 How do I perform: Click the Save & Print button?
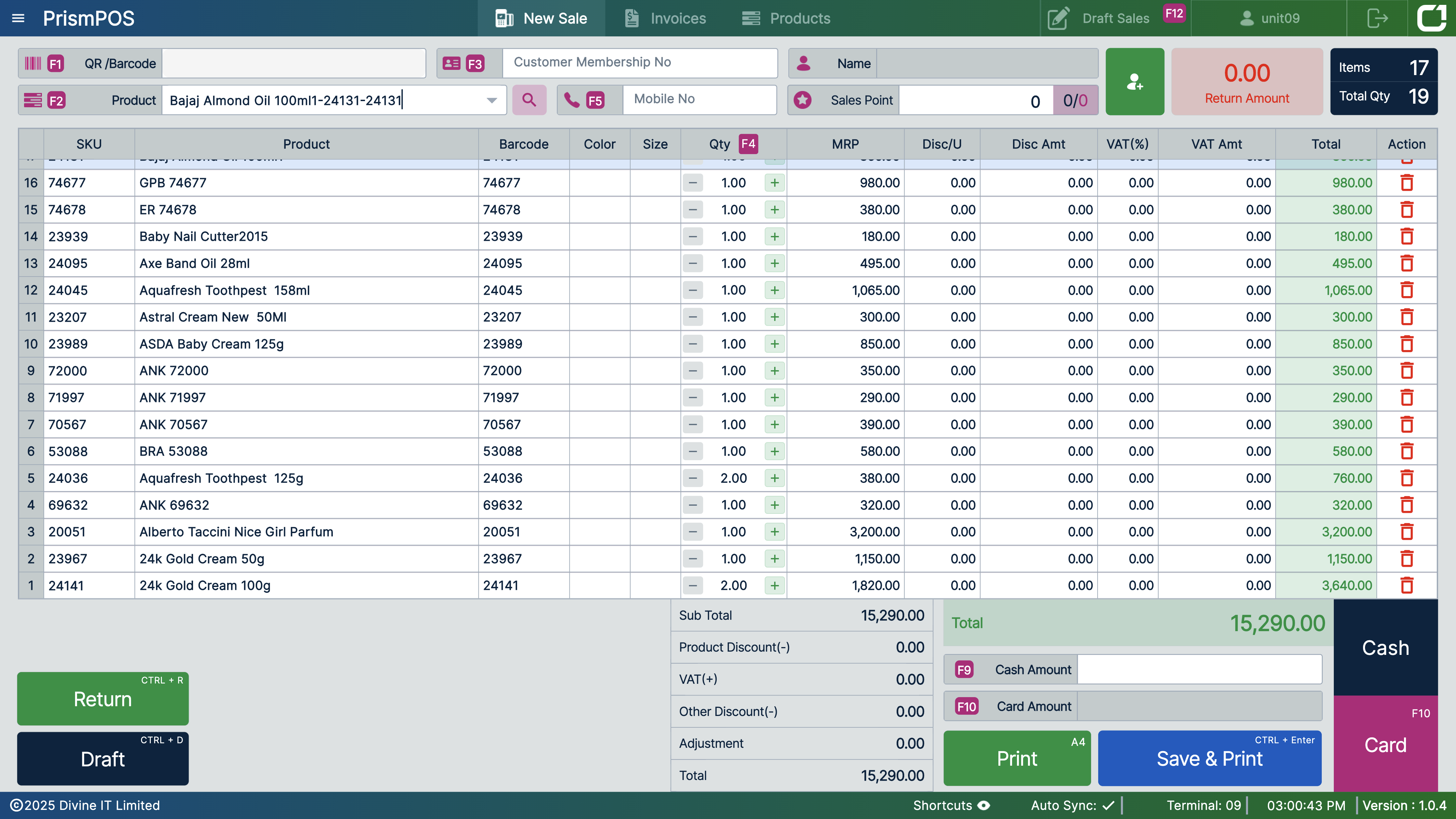tap(1210, 758)
